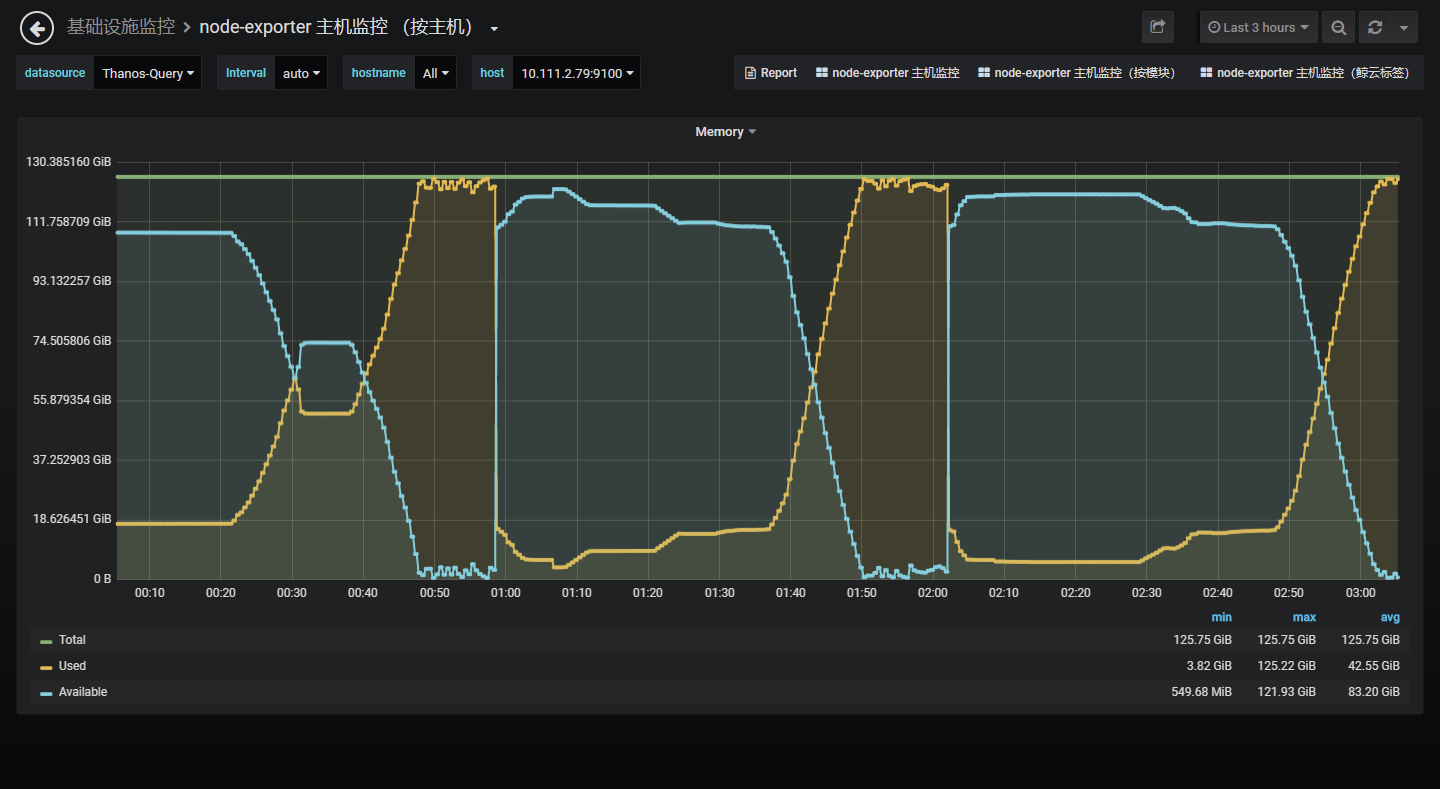The width and height of the screenshot is (1440, 789).
Task: Open the node-exporter 主机监控 dashboard link
Action: pos(887,73)
